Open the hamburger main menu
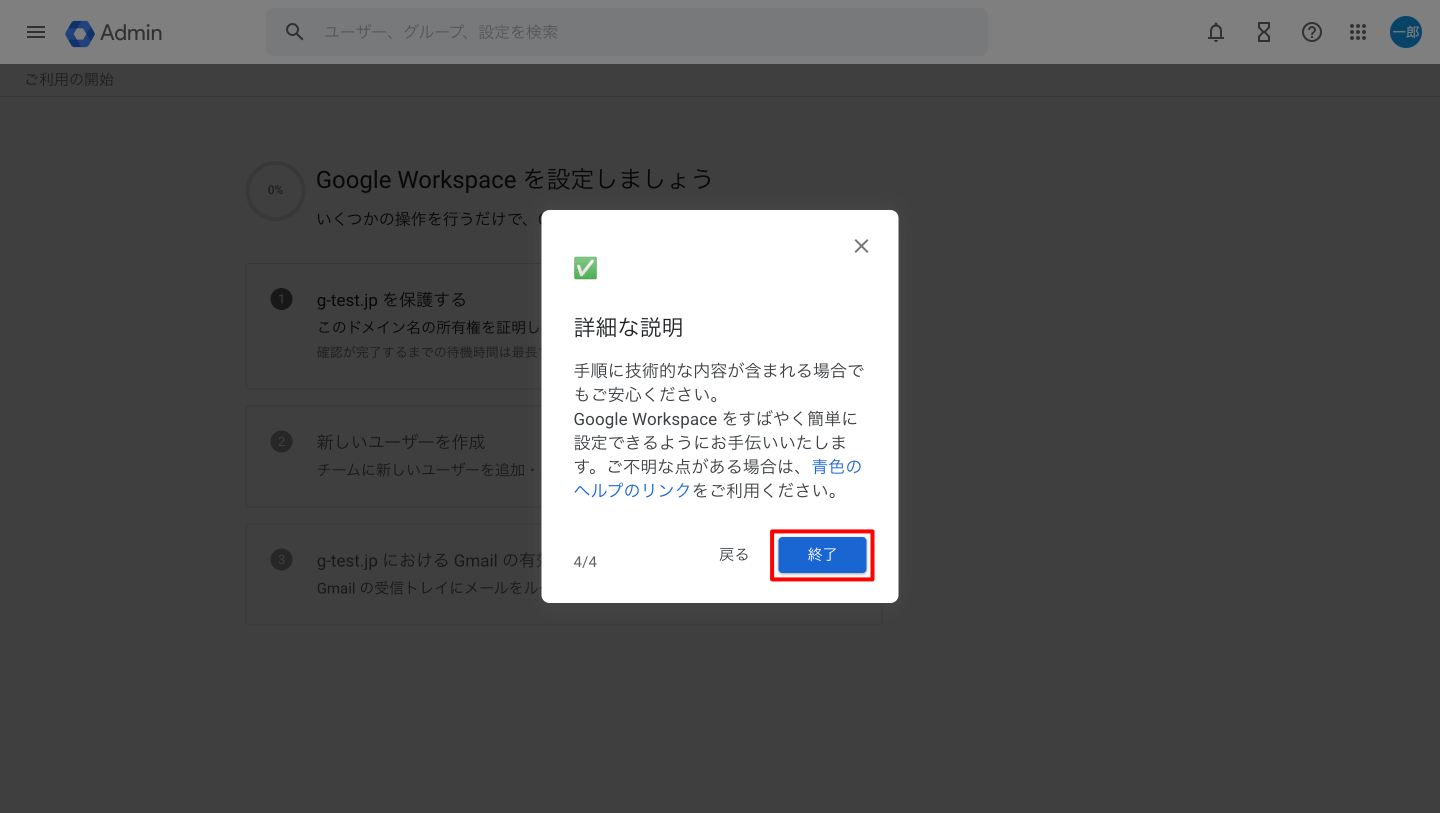 (x=36, y=32)
